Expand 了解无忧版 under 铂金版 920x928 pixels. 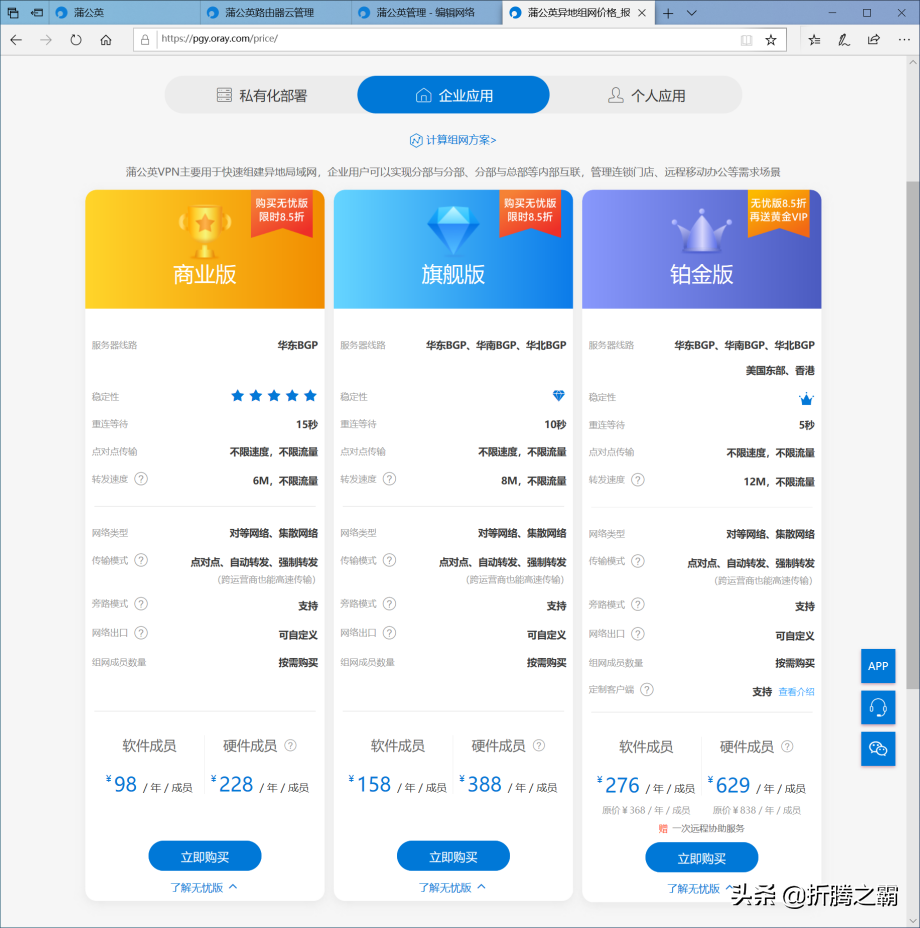[x=699, y=888]
